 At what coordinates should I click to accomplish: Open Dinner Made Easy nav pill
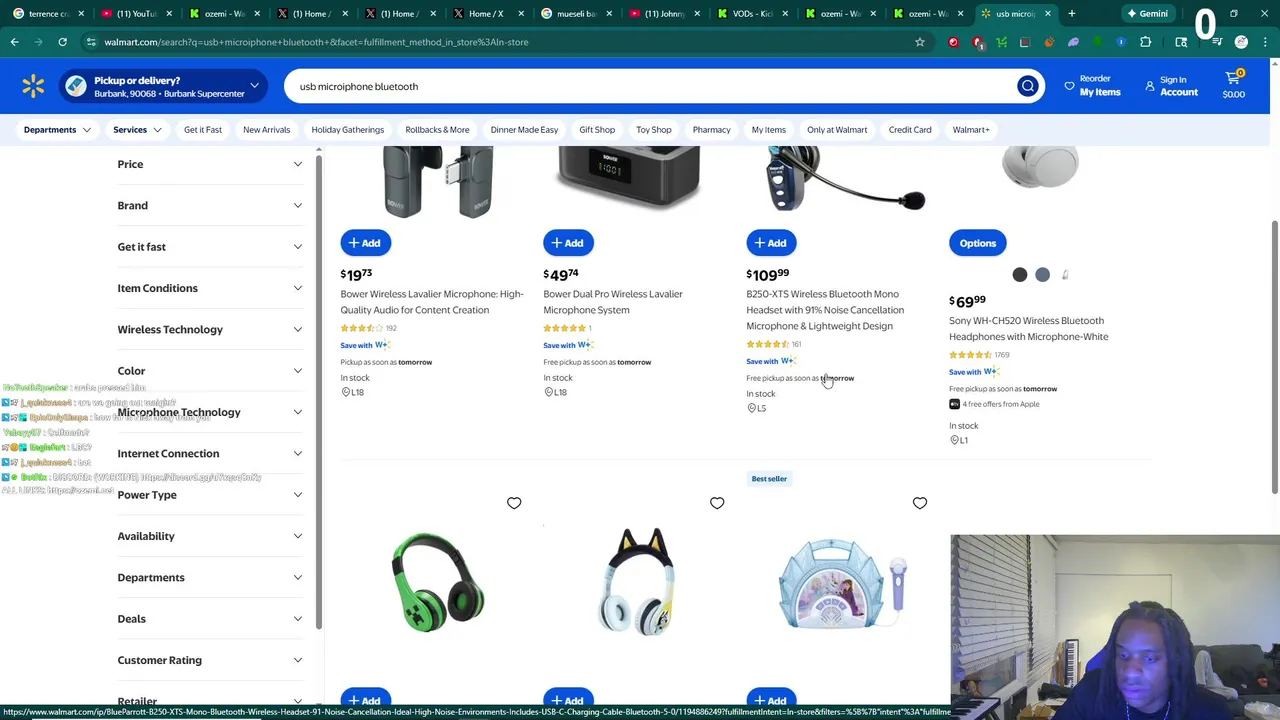click(524, 129)
